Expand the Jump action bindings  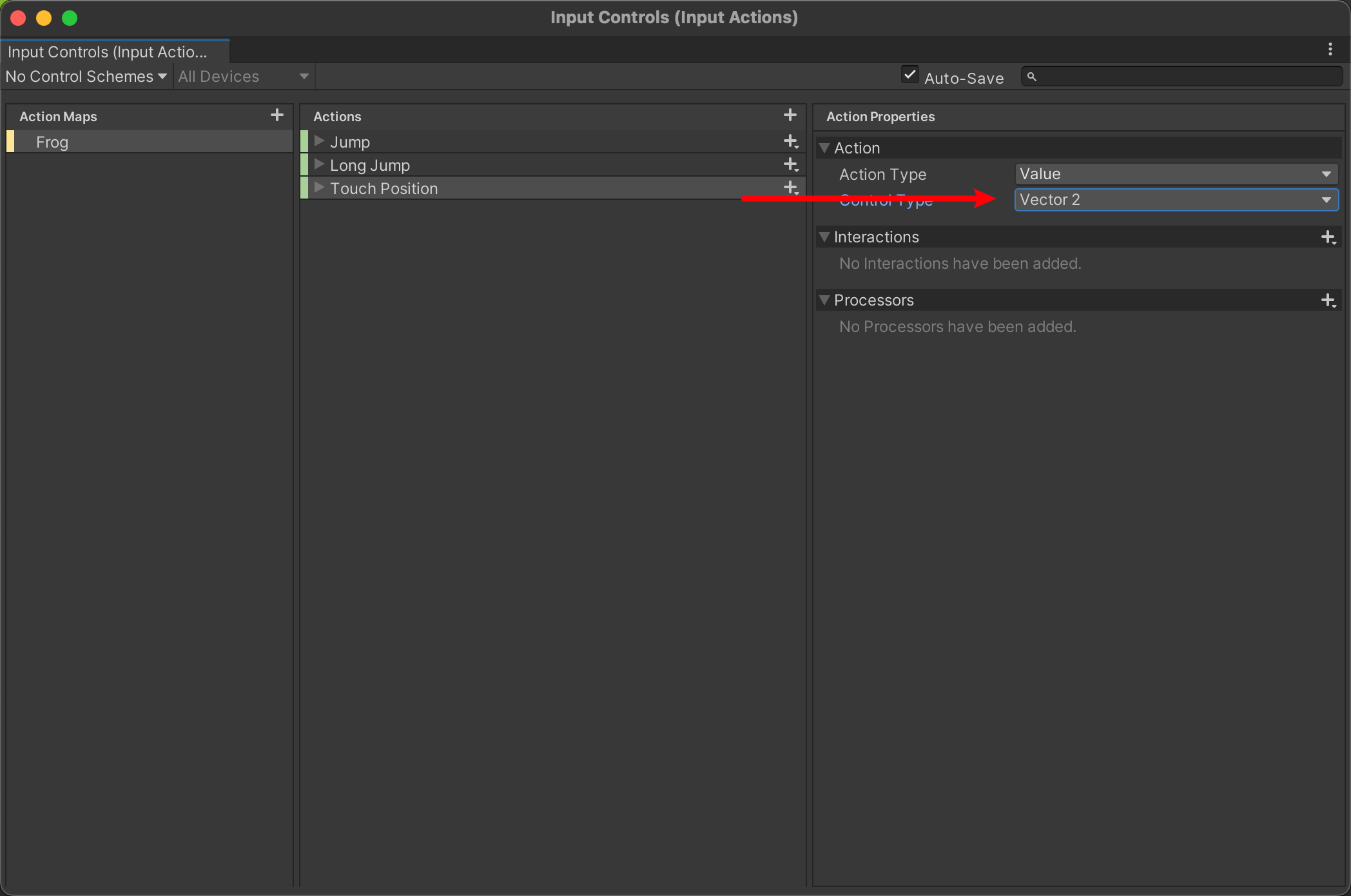pyautogui.click(x=319, y=141)
